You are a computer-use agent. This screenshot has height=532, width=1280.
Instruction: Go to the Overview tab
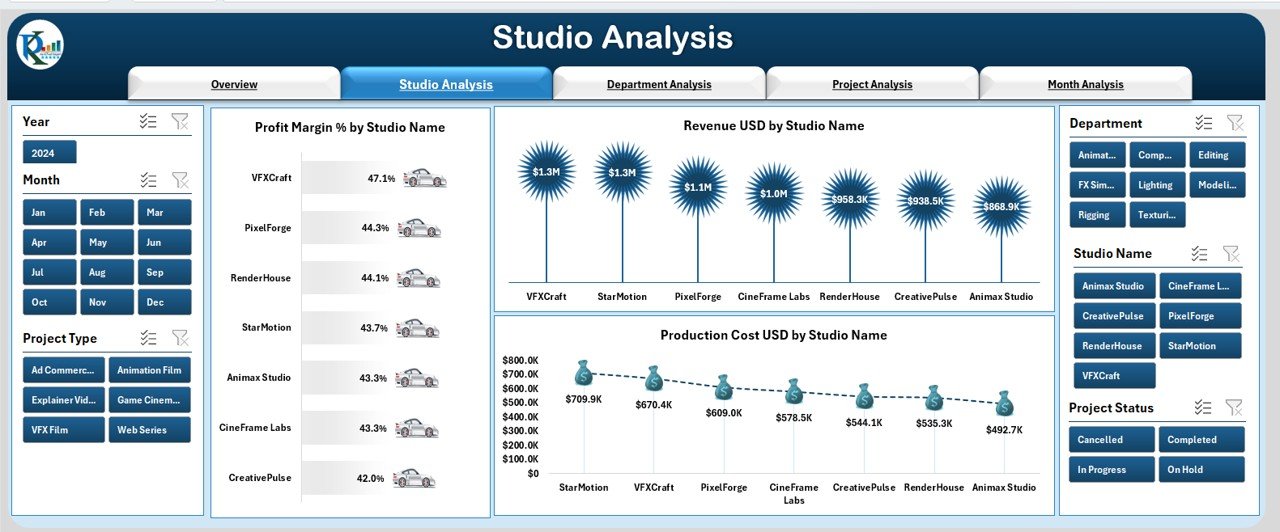(x=234, y=84)
